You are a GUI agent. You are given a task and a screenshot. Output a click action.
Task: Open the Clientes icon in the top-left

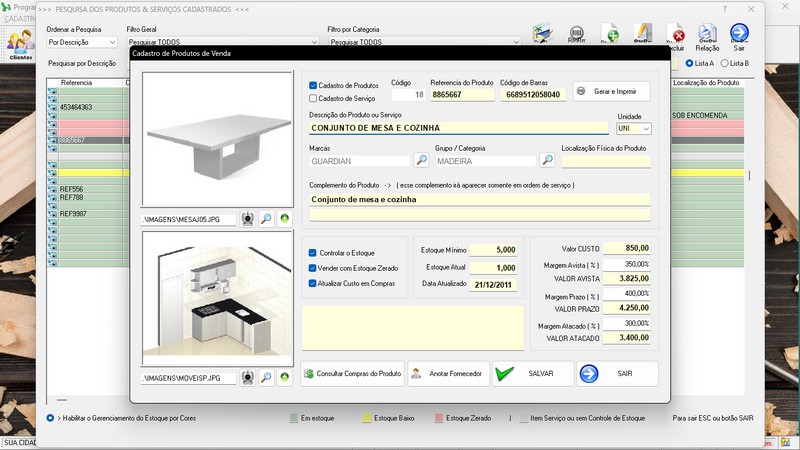[x=20, y=44]
